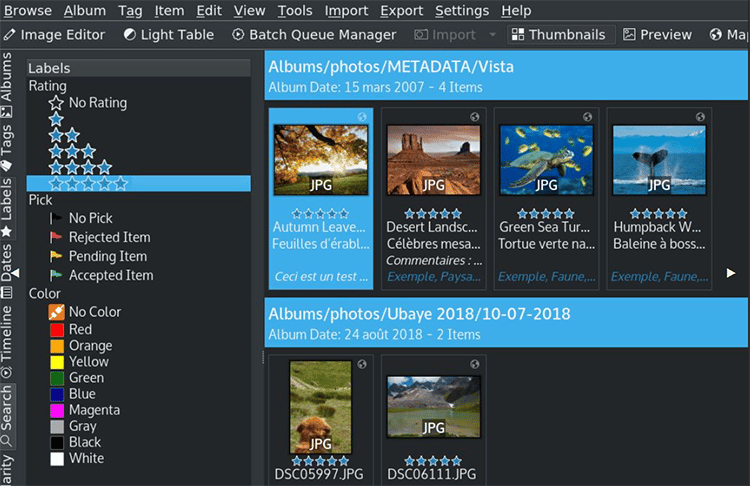This screenshot has height=486, width=750.
Task: Open the Light Table
Action: pyautogui.click(x=168, y=34)
